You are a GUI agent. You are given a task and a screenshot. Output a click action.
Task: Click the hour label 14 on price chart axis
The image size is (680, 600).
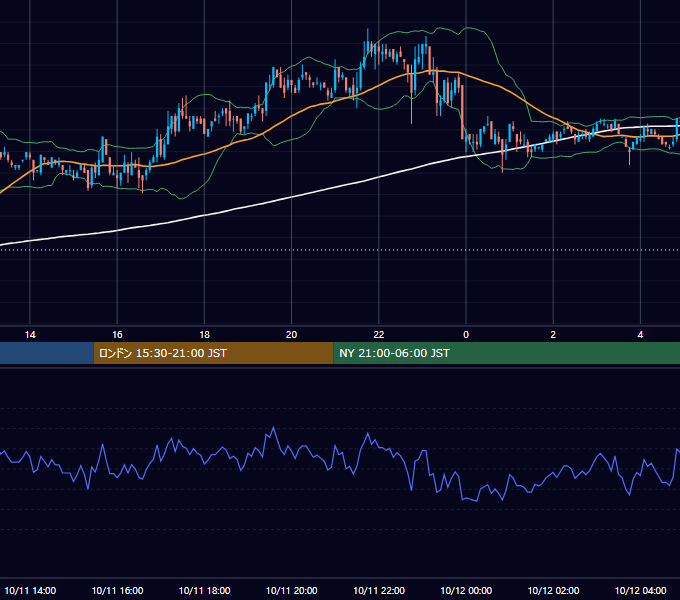coord(30,334)
